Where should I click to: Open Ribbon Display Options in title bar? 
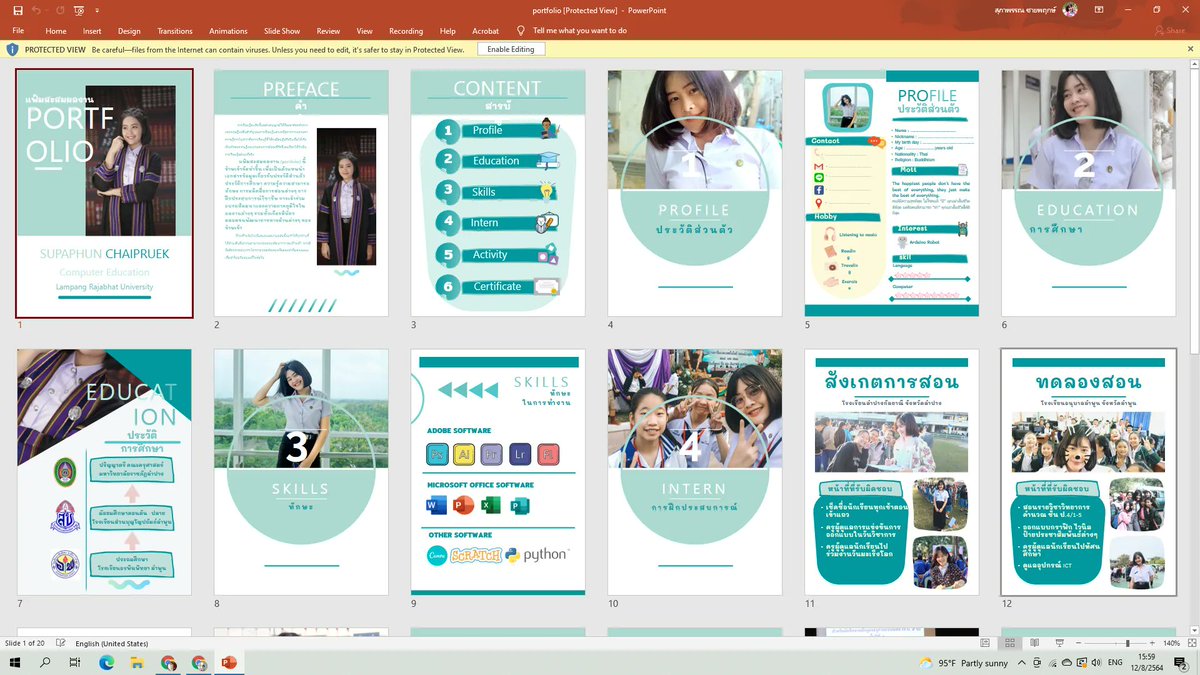click(x=1099, y=10)
